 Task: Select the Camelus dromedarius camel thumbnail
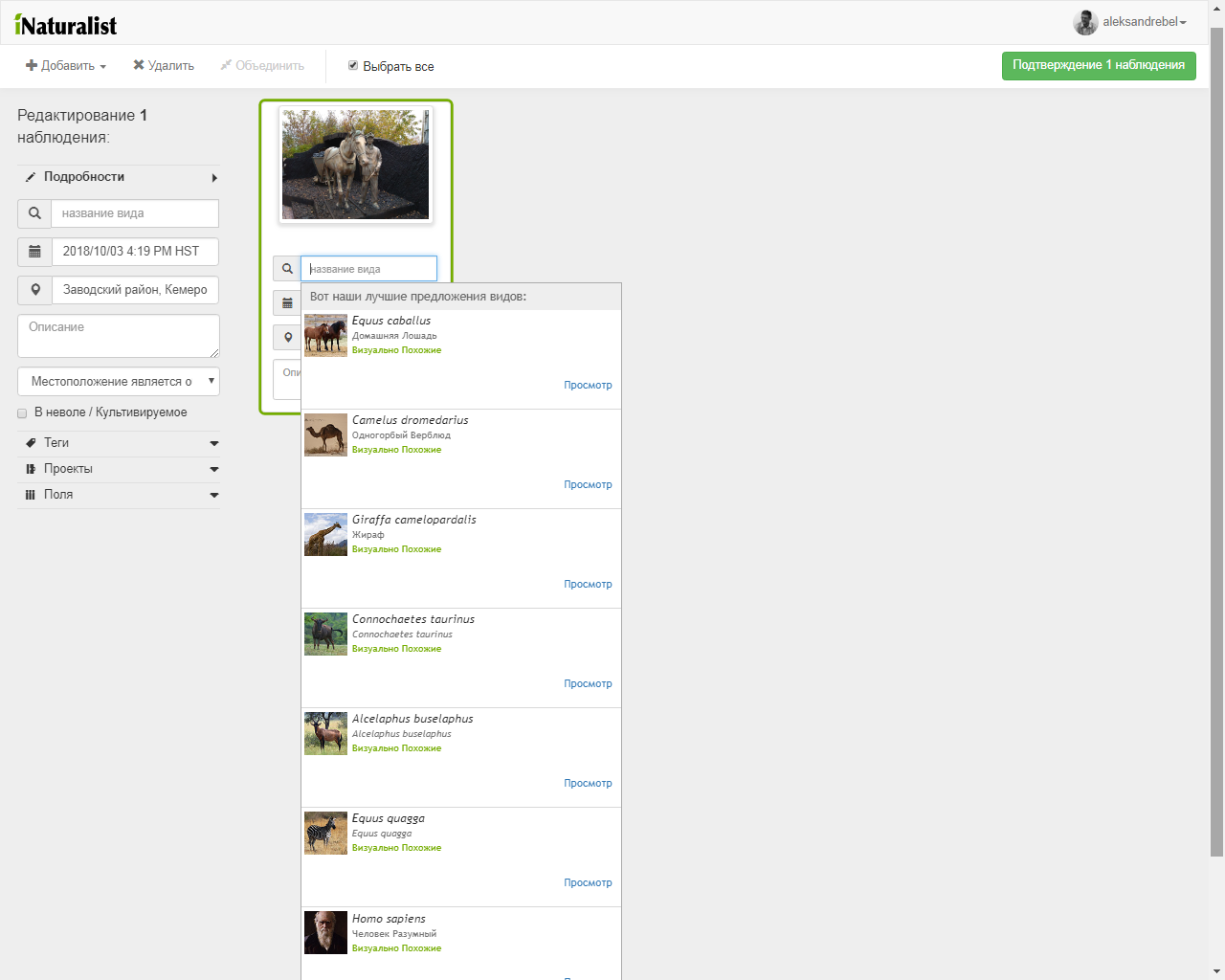point(325,434)
